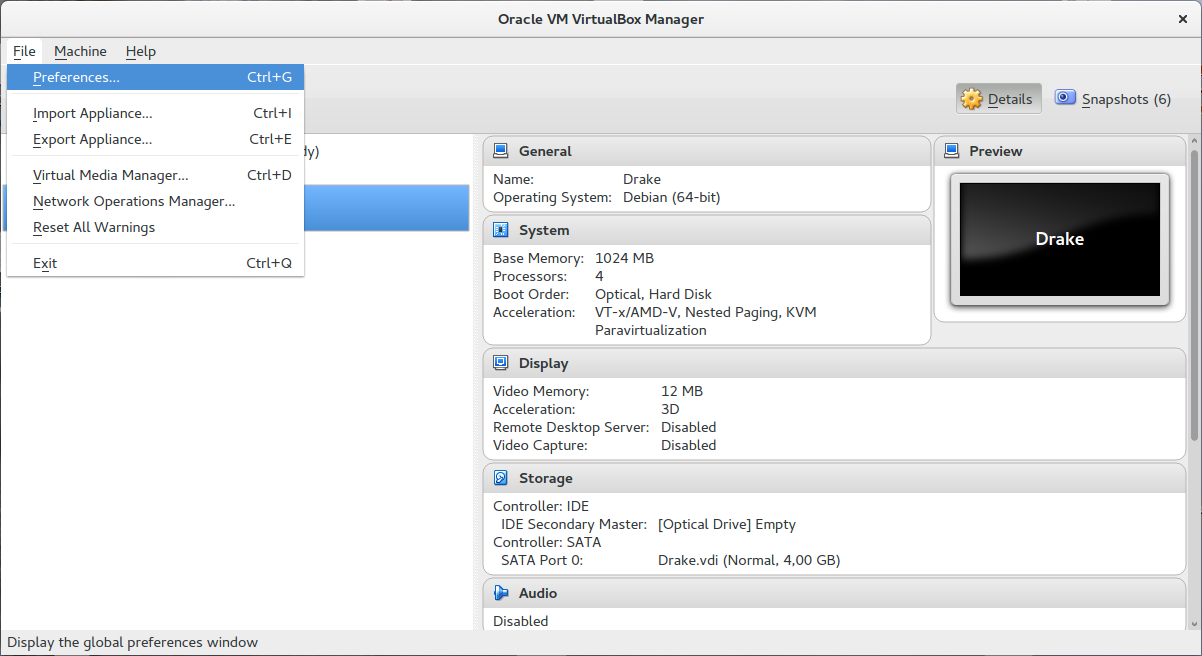The width and height of the screenshot is (1202, 656).
Task: Click the Display monitor icon
Action: [x=501, y=363]
